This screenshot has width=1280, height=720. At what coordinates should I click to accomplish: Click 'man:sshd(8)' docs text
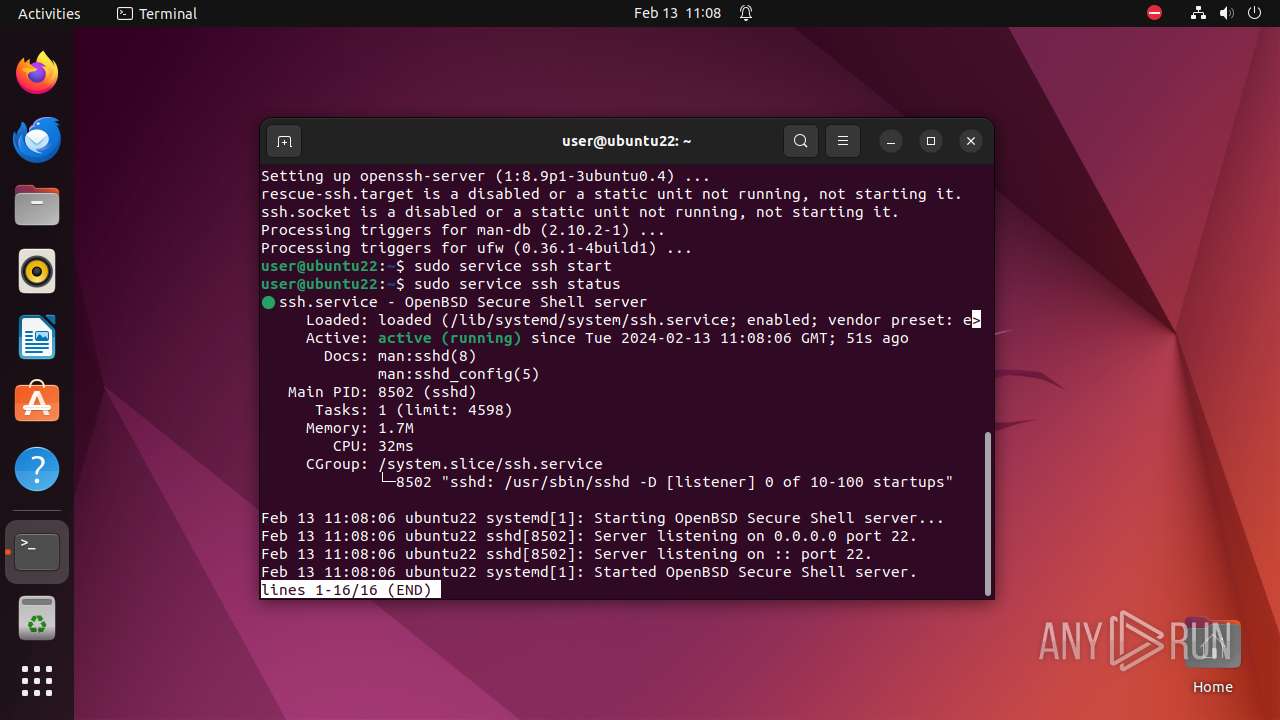[x=427, y=356]
